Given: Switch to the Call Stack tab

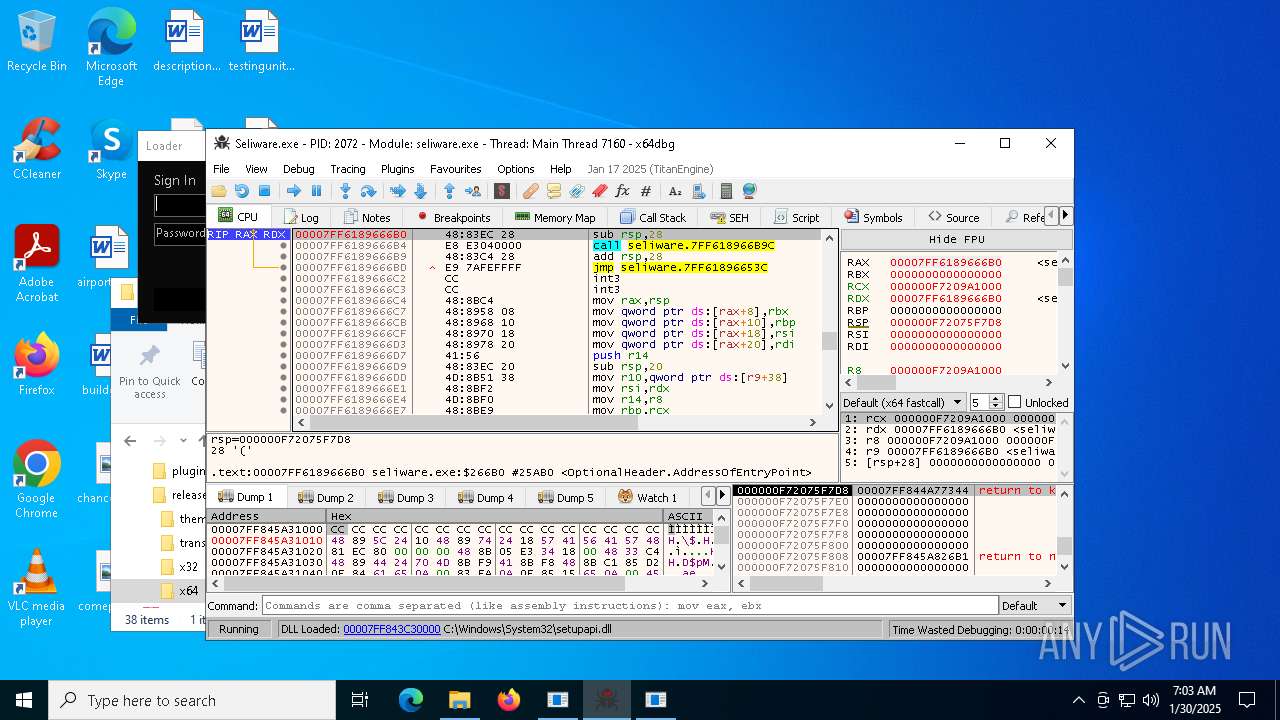Looking at the screenshot, I should [x=653, y=217].
